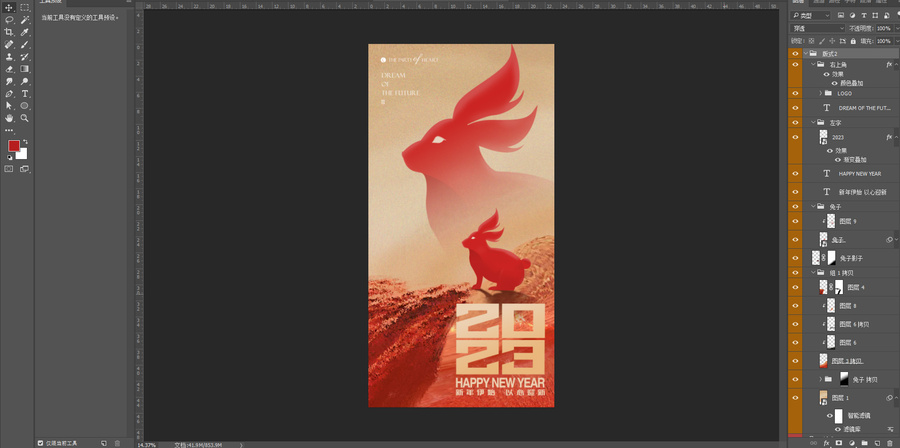The height and width of the screenshot is (448, 900).
Task: Click the fill 100% field
Action: (x=885, y=41)
